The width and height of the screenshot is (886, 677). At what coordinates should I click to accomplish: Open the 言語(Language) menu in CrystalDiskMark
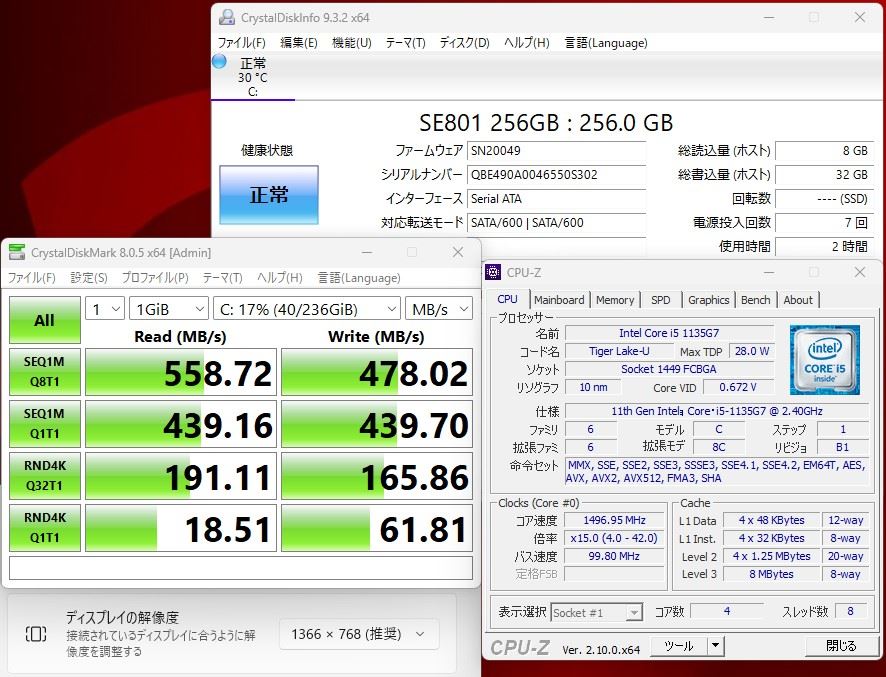click(x=359, y=277)
